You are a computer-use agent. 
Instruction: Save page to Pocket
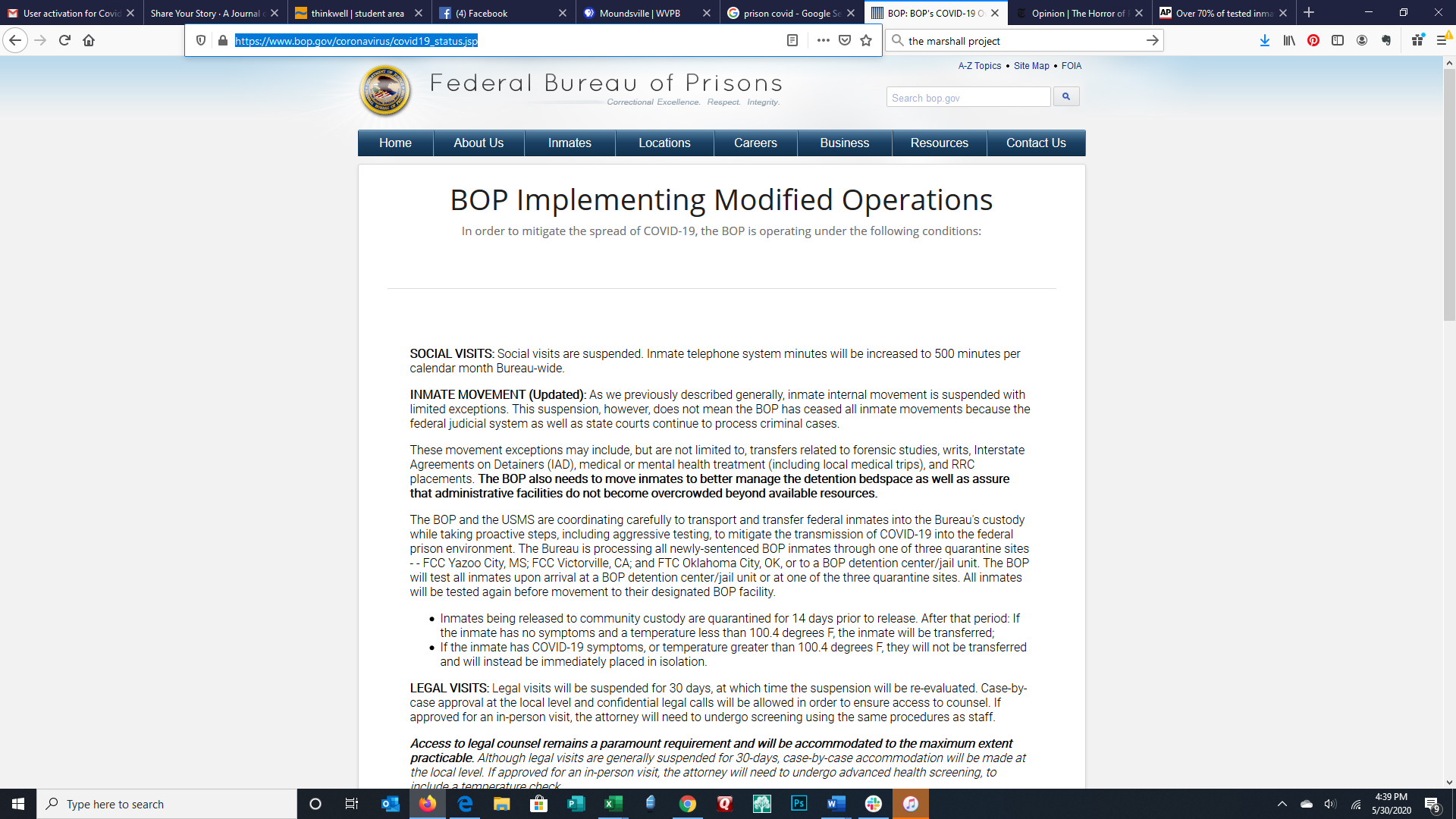click(x=845, y=41)
